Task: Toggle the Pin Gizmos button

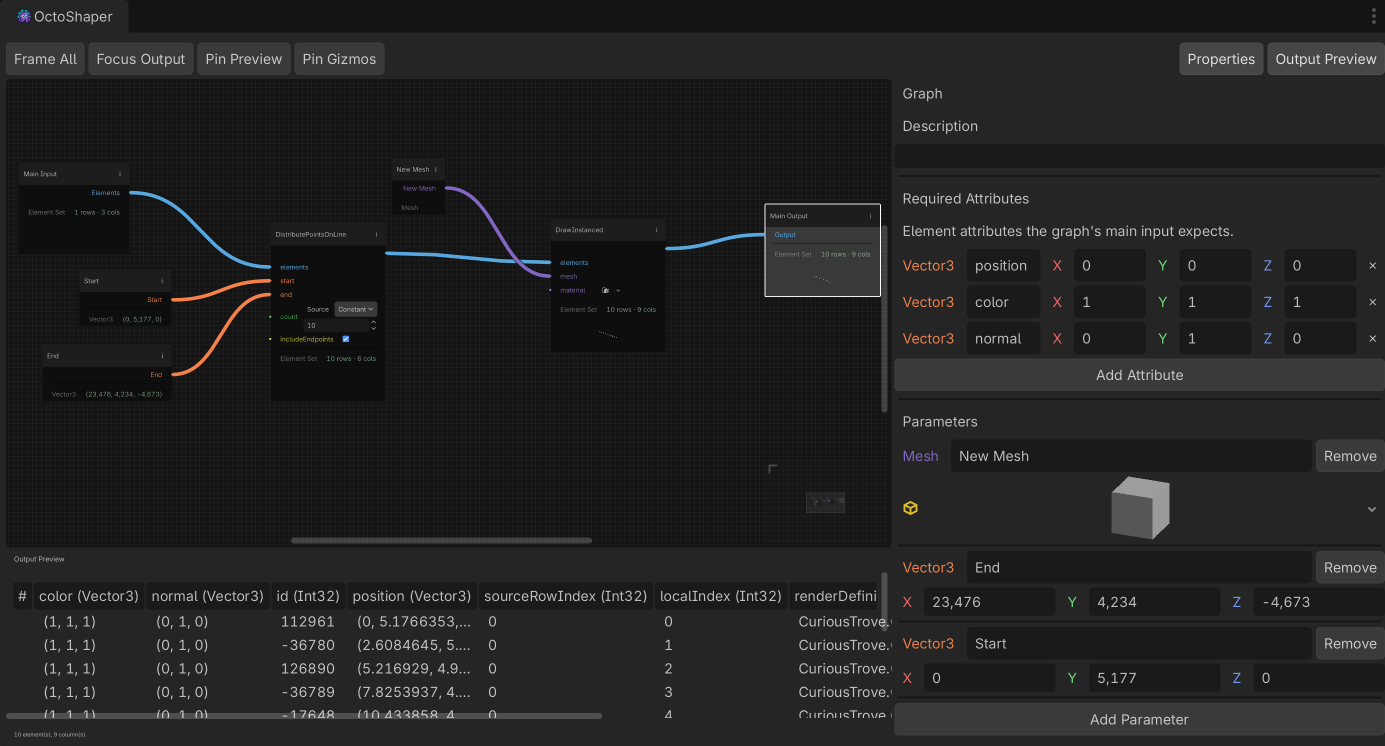Action: point(340,59)
